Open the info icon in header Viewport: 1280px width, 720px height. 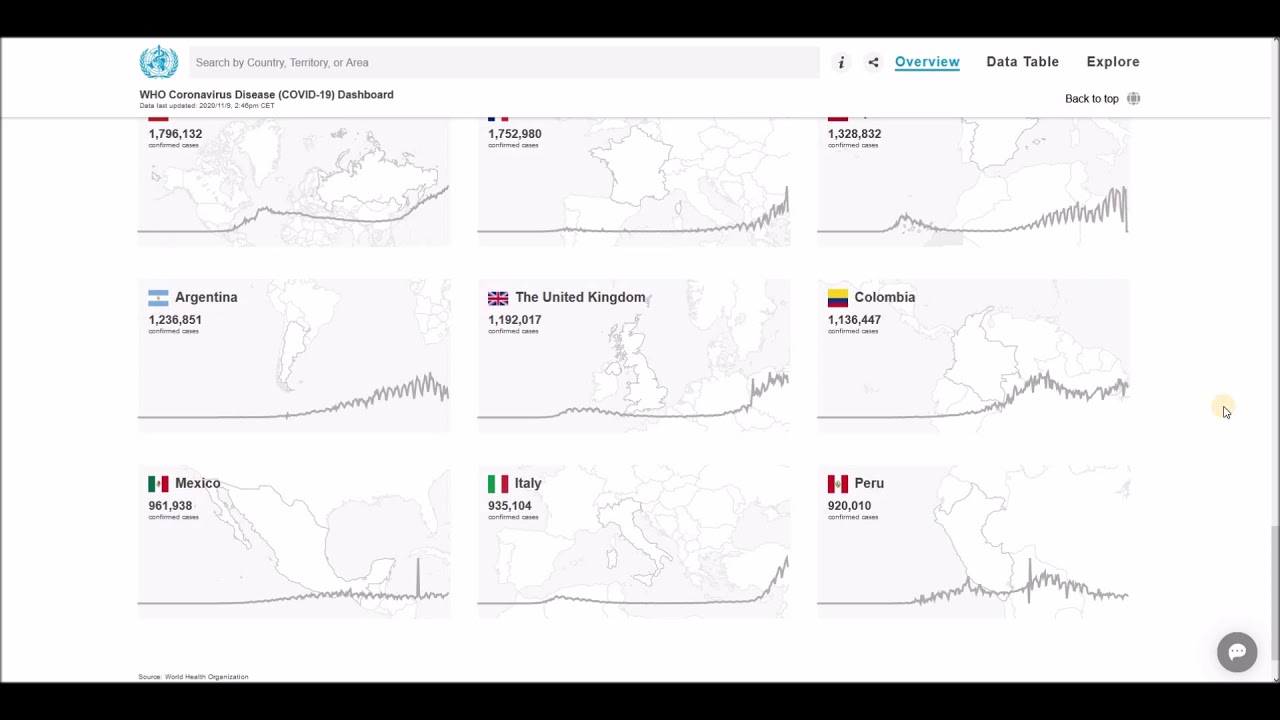pos(841,62)
